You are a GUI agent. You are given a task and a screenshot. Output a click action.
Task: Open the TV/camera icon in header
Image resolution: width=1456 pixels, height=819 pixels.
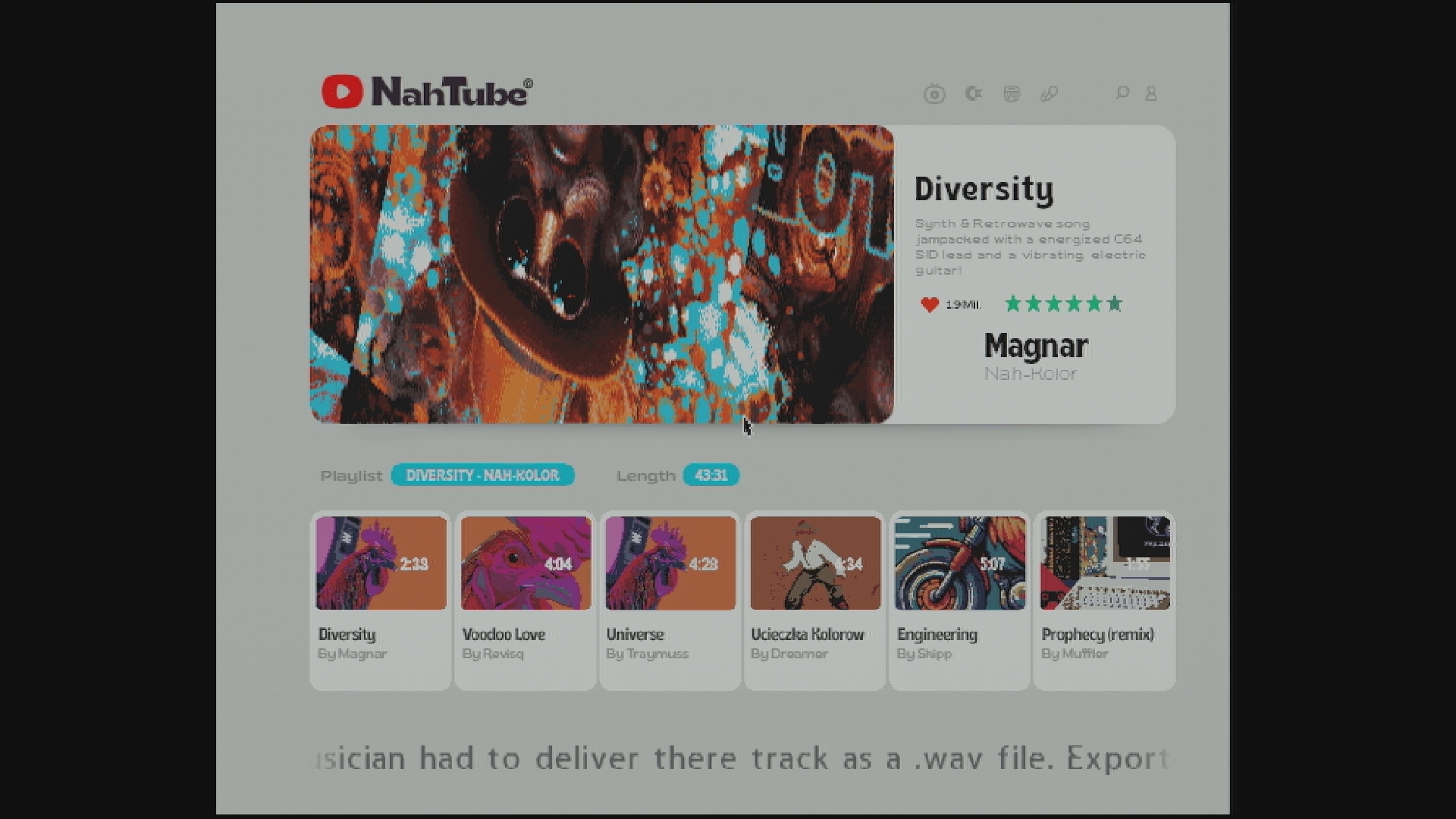934,94
